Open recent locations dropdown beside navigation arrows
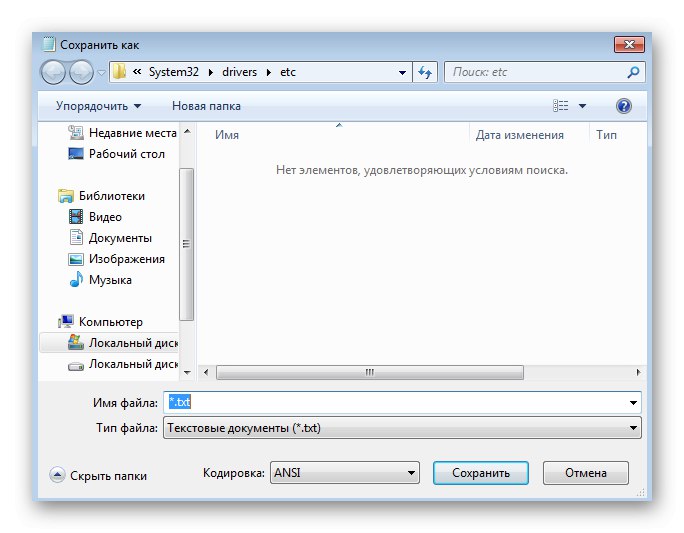 coord(101,72)
